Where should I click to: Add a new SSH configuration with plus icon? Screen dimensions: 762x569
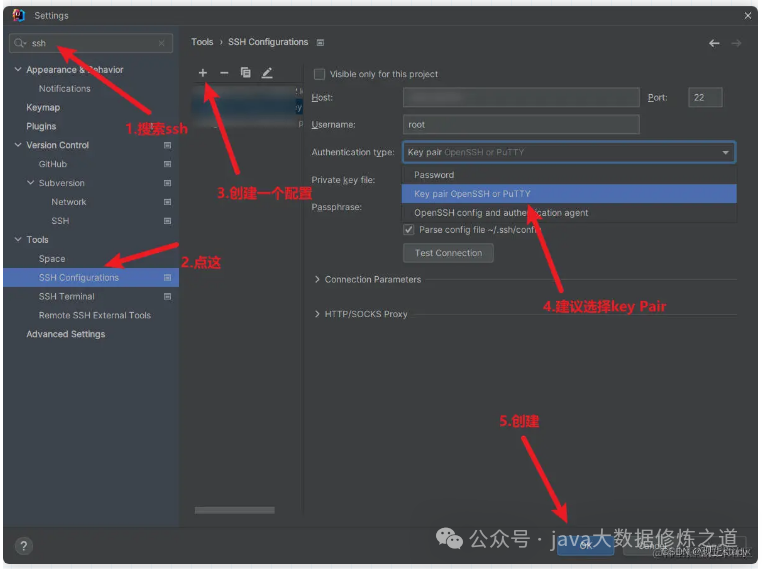pos(203,73)
